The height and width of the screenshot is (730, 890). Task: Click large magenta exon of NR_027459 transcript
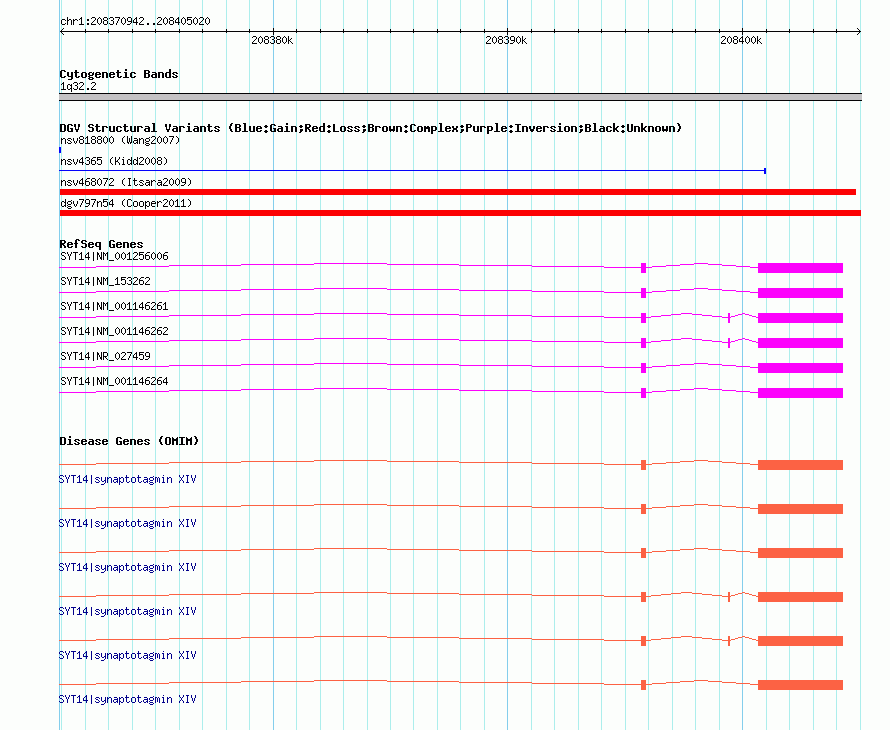click(x=800, y=368)
